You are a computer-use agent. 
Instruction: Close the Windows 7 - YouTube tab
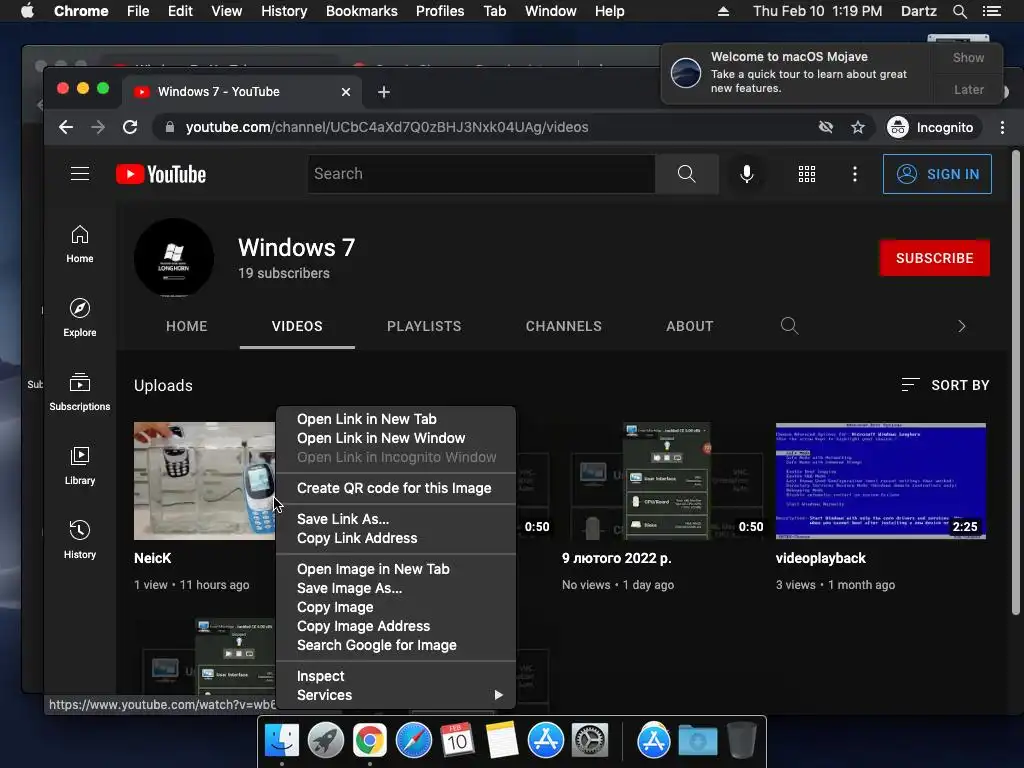[x=345, y=92]
